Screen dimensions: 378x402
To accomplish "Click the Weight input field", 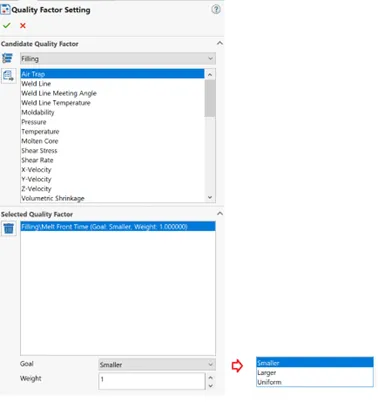I will point(152,381).
